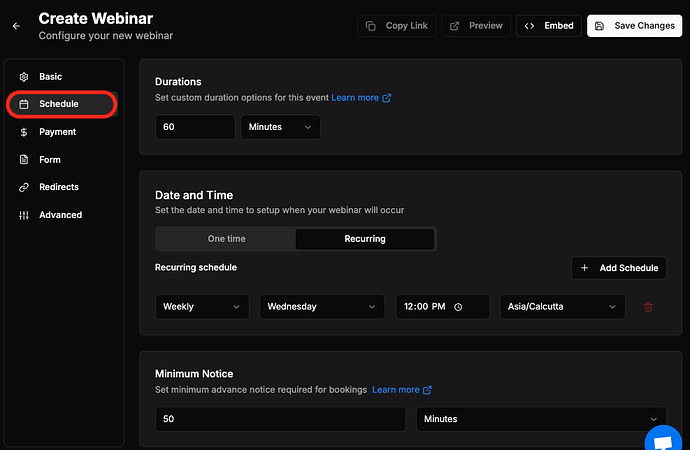Select the One time option

226,239
